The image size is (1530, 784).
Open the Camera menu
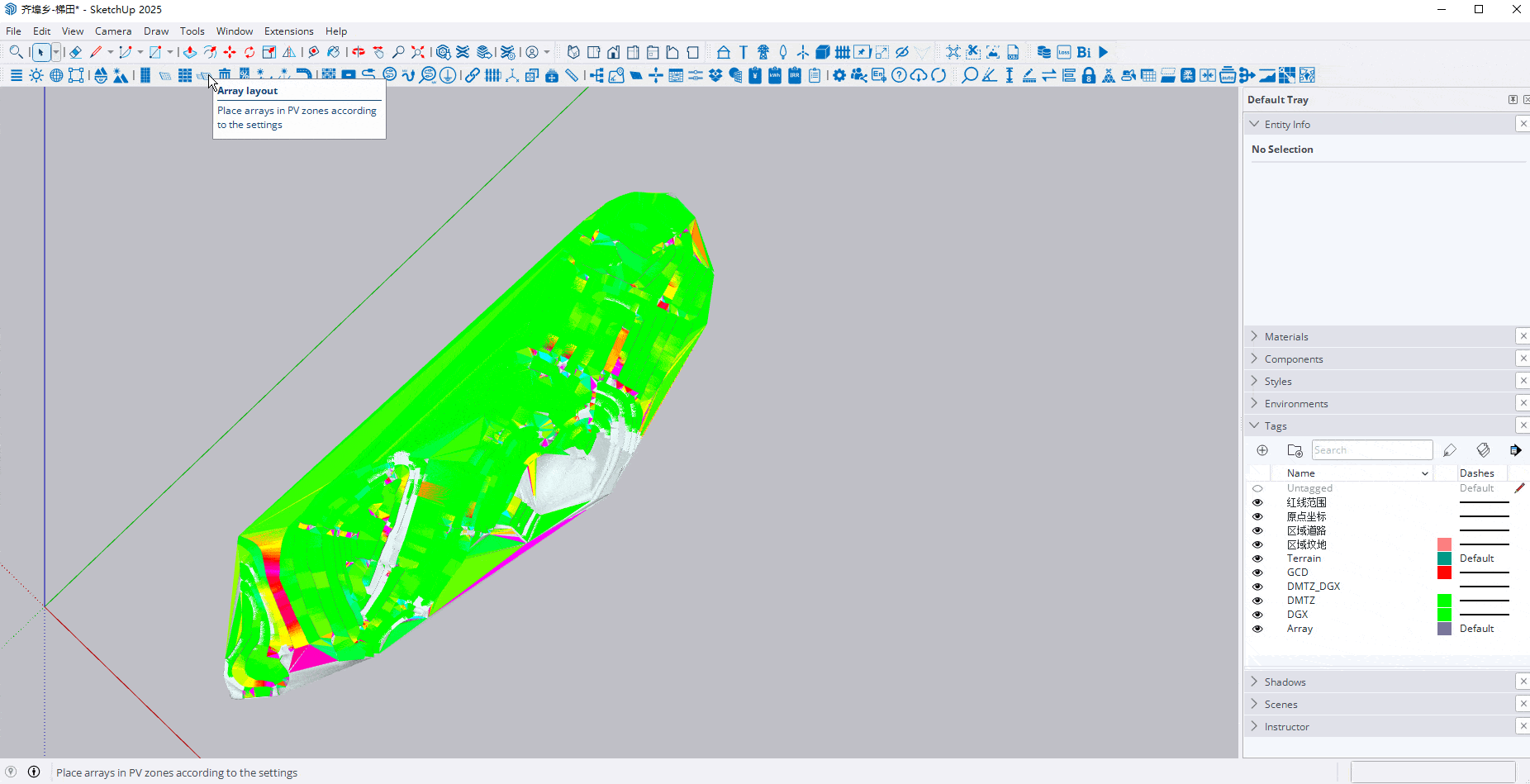[x=113, y=31]
